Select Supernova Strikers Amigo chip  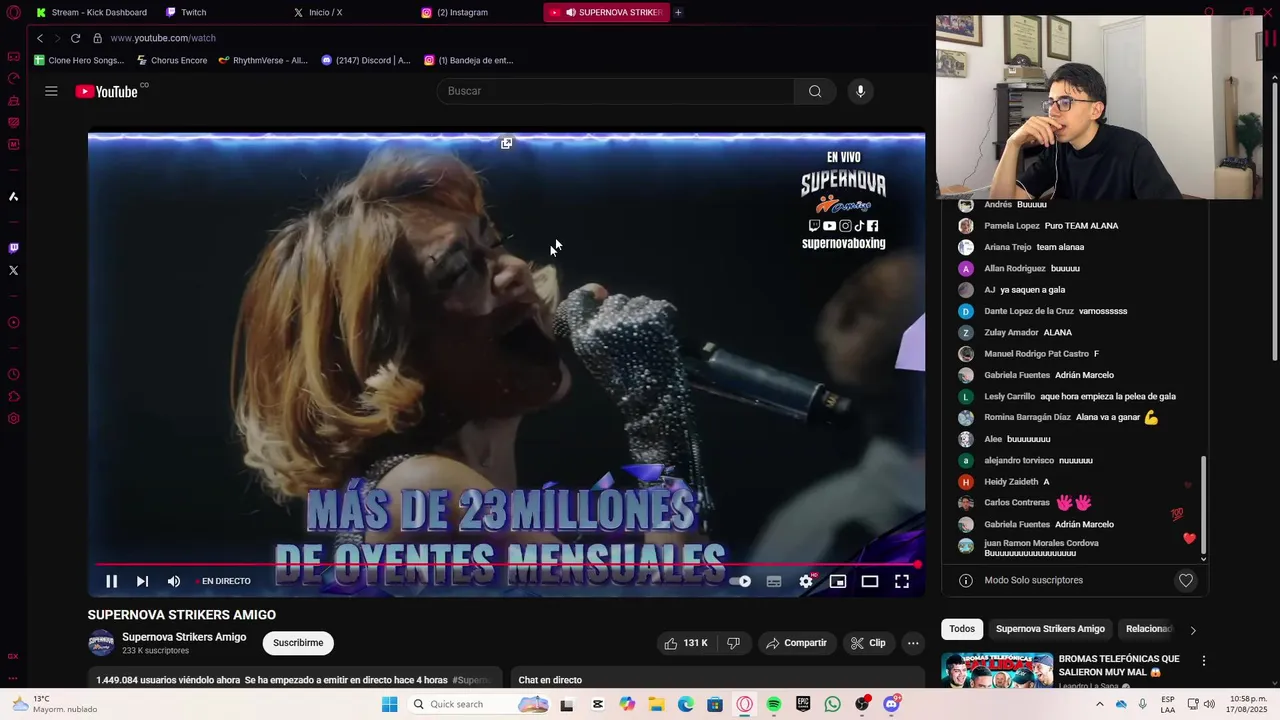pos(1050,629)
